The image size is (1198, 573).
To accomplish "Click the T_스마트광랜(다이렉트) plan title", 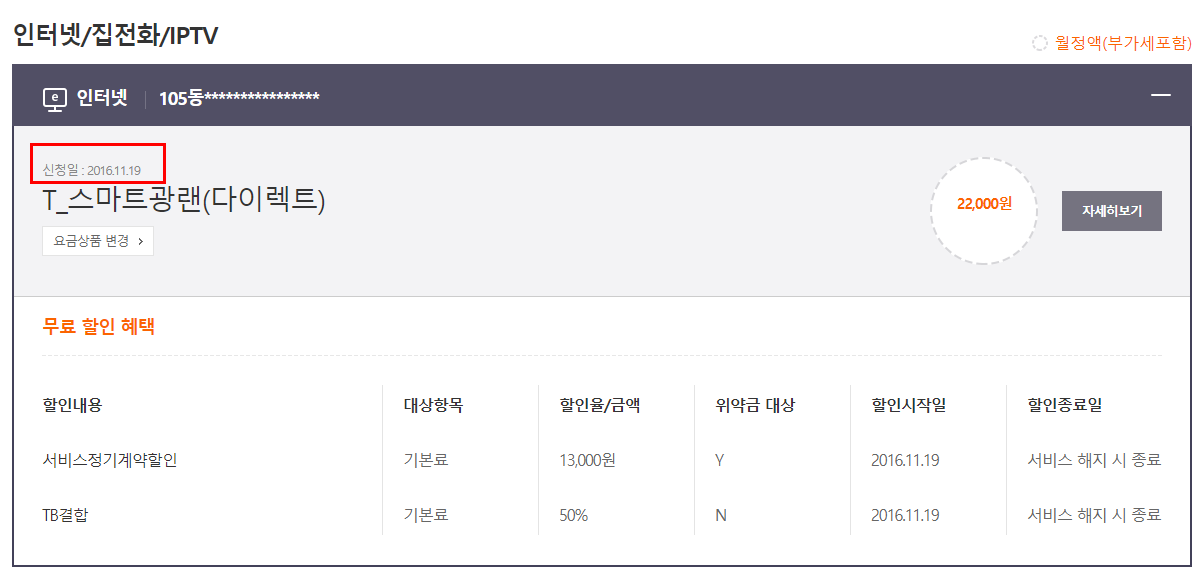I will click(184, 200).
